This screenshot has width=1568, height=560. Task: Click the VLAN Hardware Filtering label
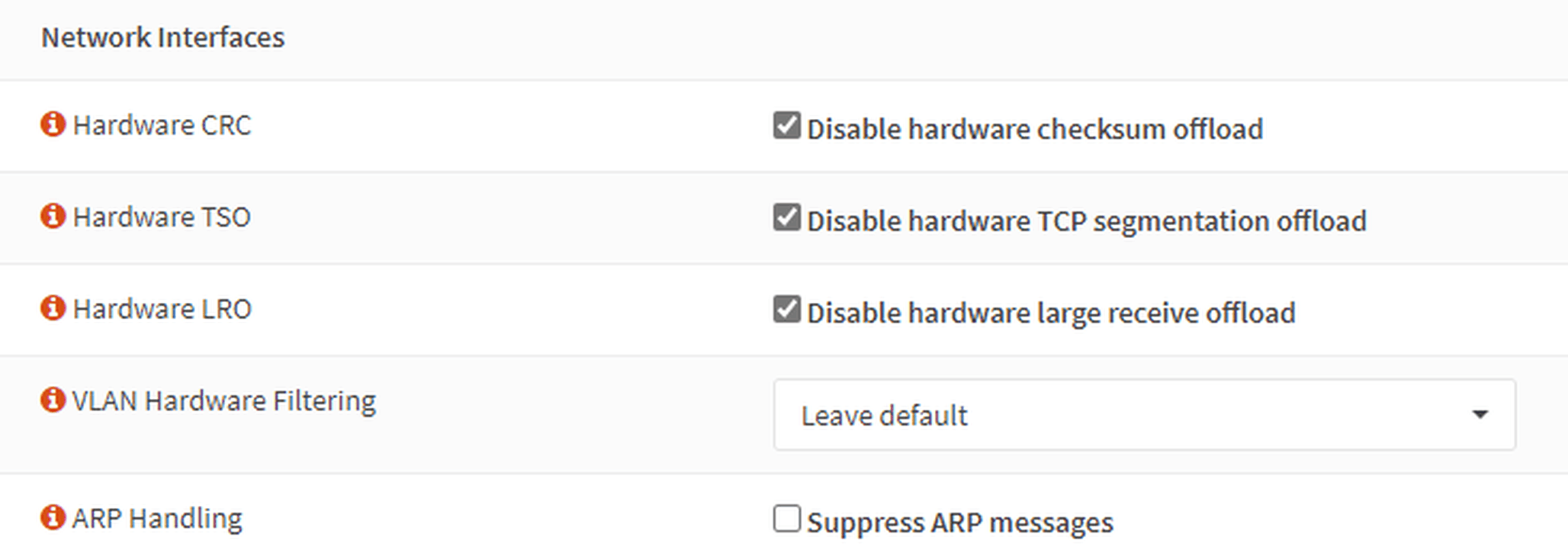tap(224, 401)
